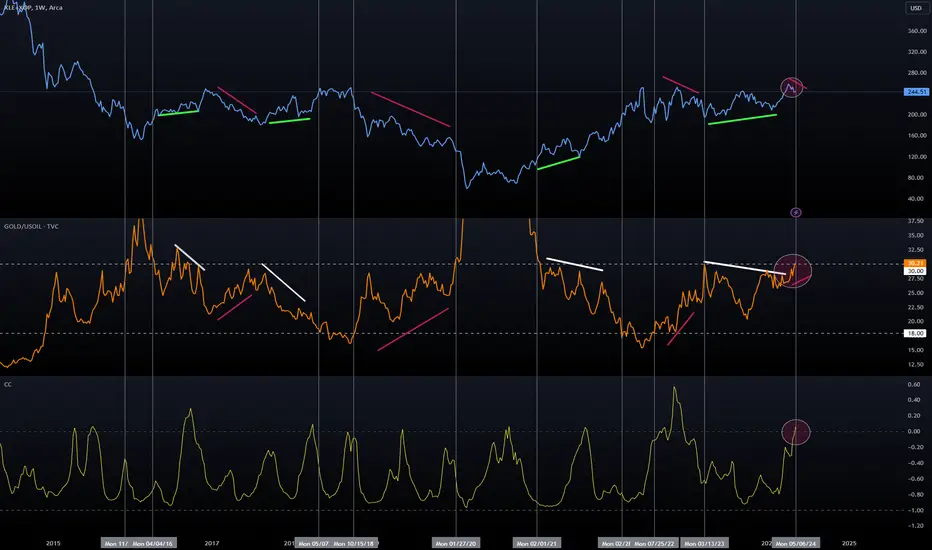The height and width of the screenshot is (550, 932).
Task: Click the 120.00 price axis value
Action: (917, 157)
